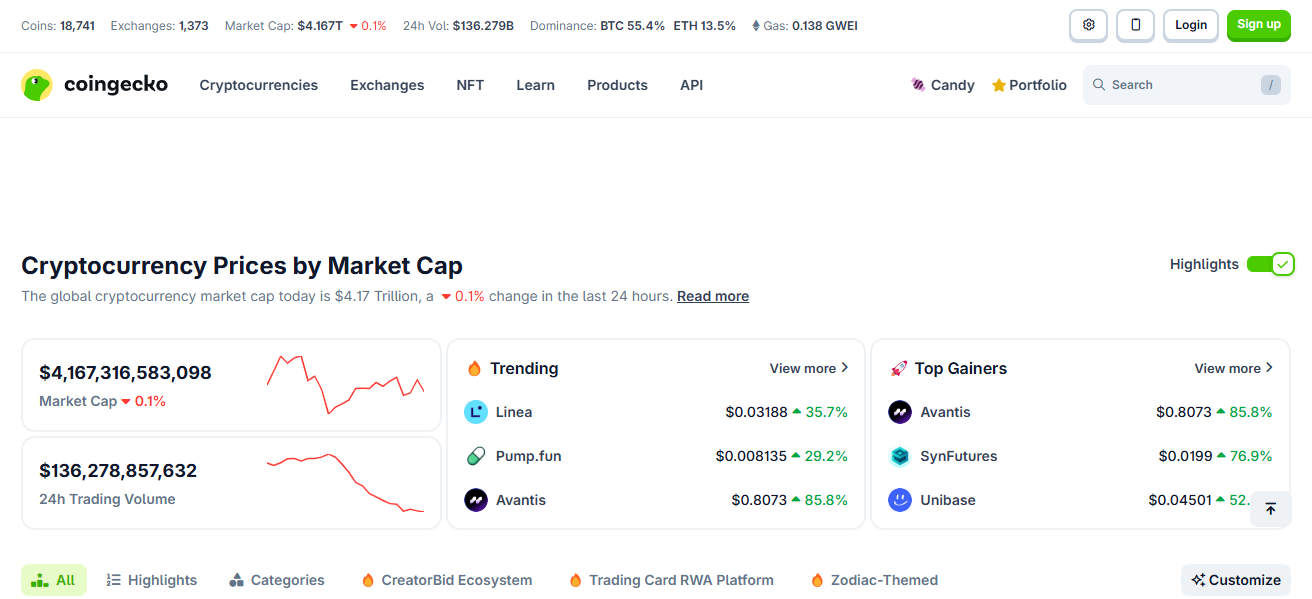1312x599 pixels.
Task: Click the BTC 55.4% dominance value
Action: pyautogui.click(x=632, y=26)
